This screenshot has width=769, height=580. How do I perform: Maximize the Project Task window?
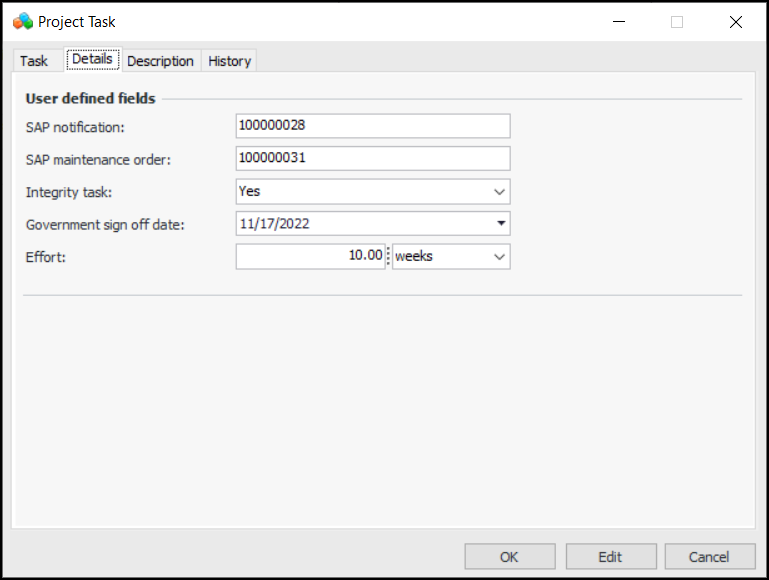(677, 22)
